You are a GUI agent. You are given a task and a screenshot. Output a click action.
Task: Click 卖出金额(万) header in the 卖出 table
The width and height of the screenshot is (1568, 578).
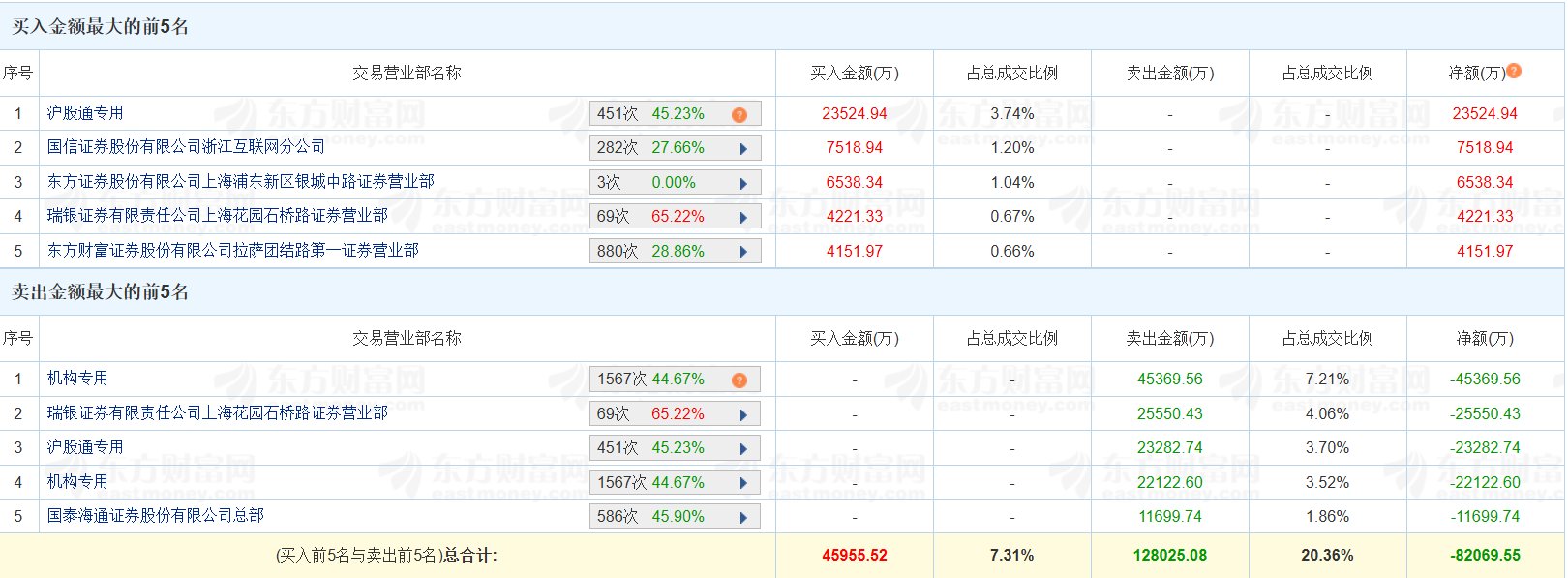pyautogui.click(x=1170, y=339)
